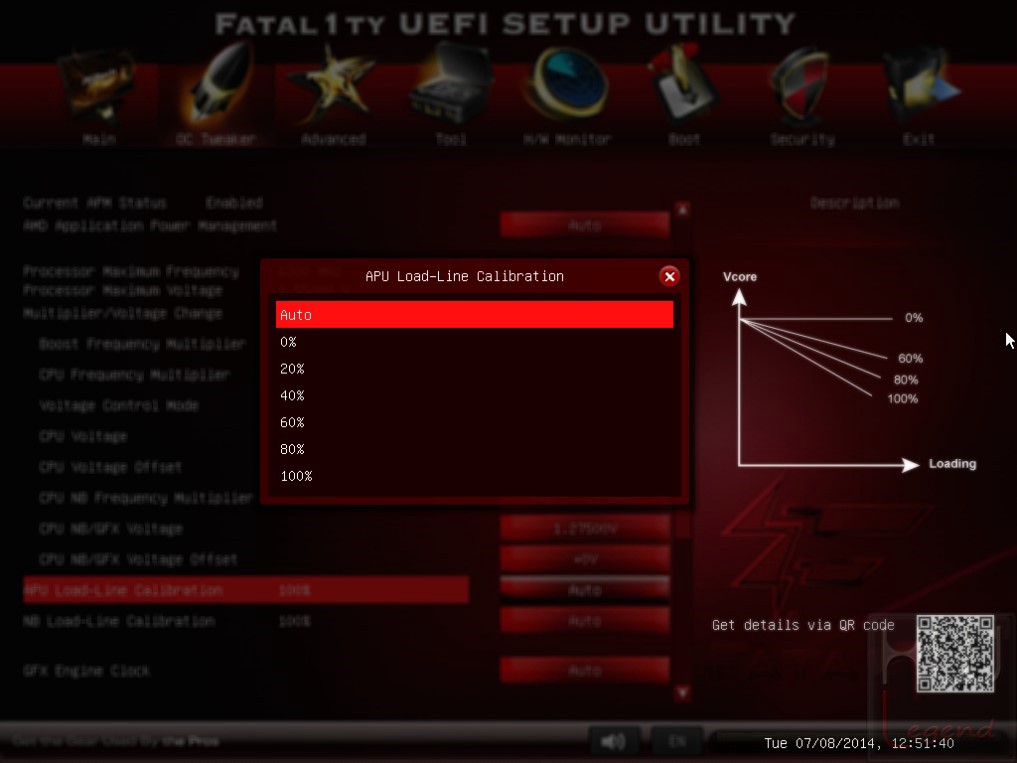Highlight the APU Load-Line Calibration row
Image resolution: width=1017 pixels, height=763 pixels.
point(246,590)
